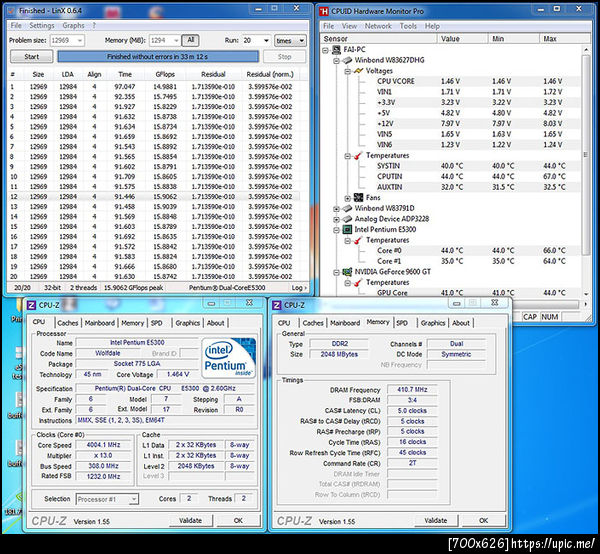
Task: Switch to Mainboard tab in left CPU-Z
Action: click(x=99, y=323)
